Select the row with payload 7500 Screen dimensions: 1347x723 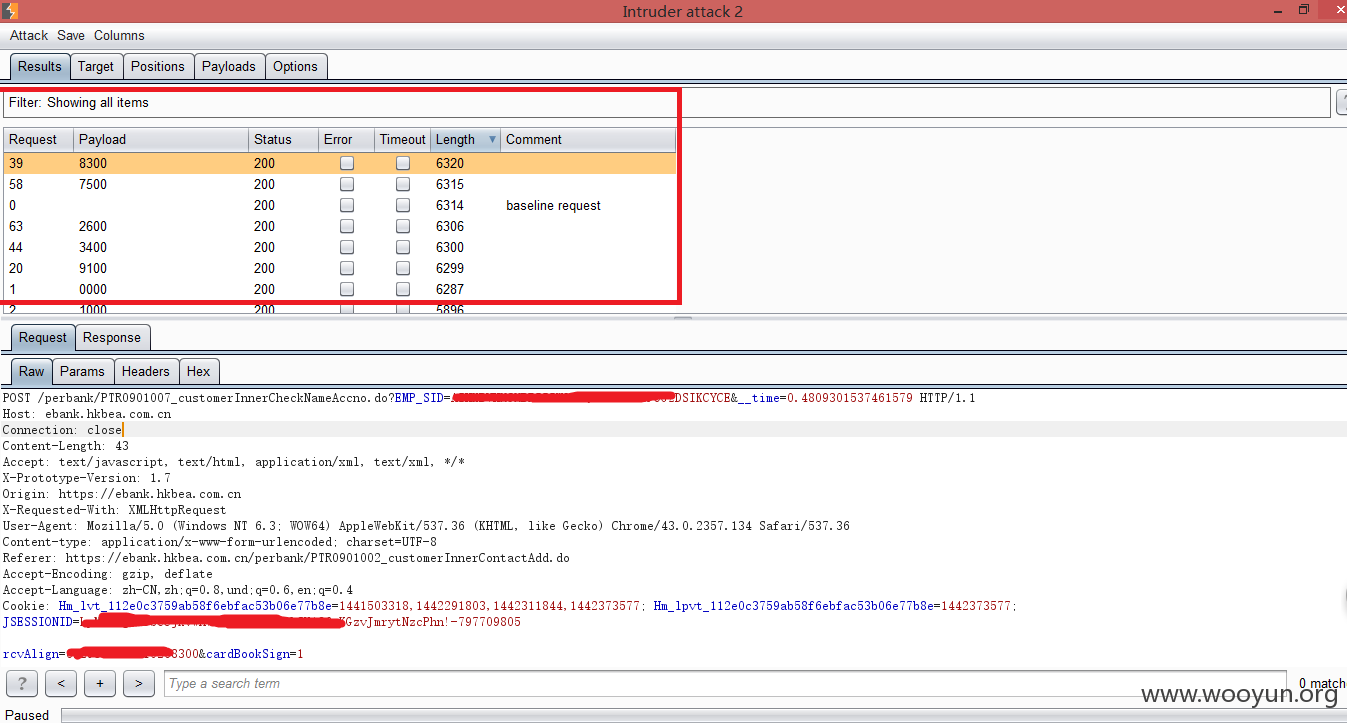coord(340,184)
